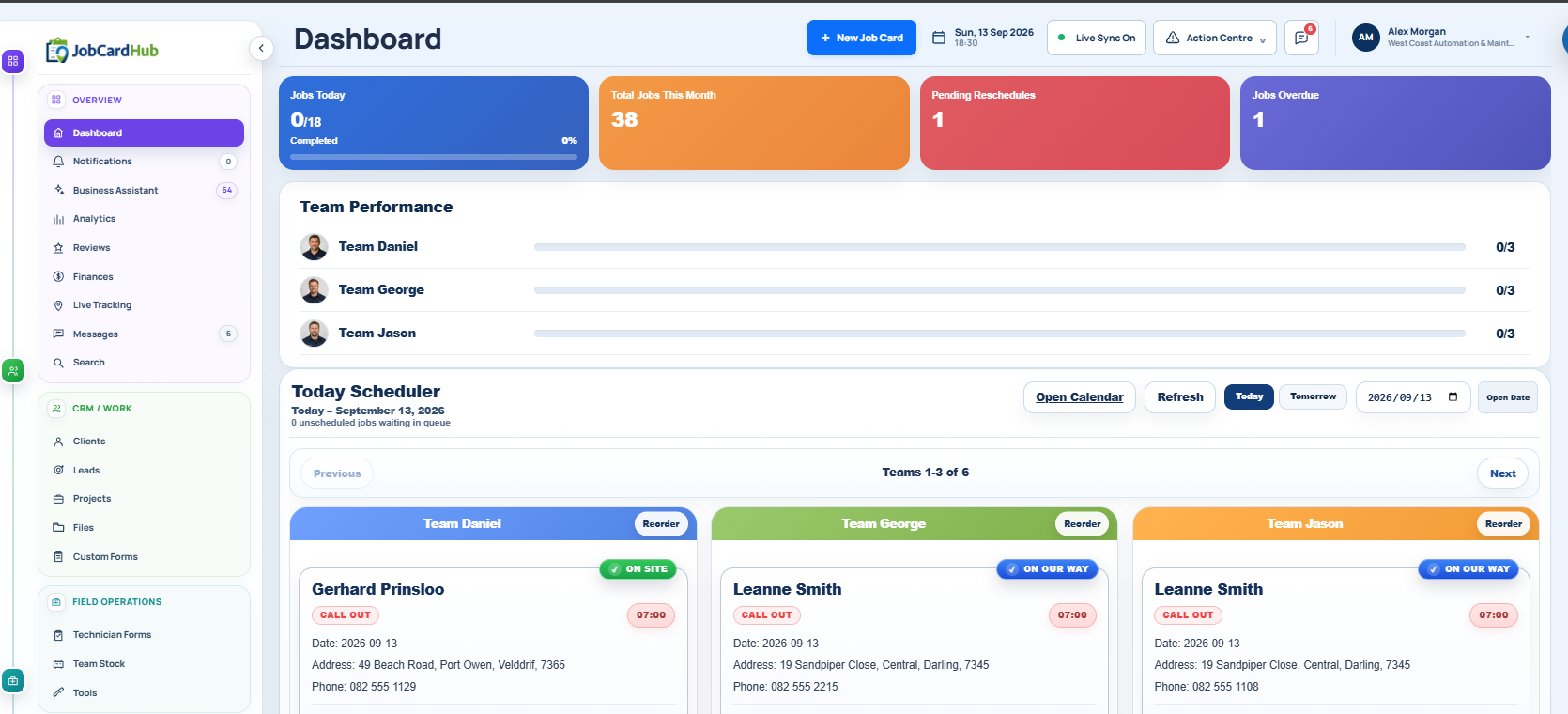Open the Jobs Today card
Viewport: 1568px width, 714px height.
434,123
